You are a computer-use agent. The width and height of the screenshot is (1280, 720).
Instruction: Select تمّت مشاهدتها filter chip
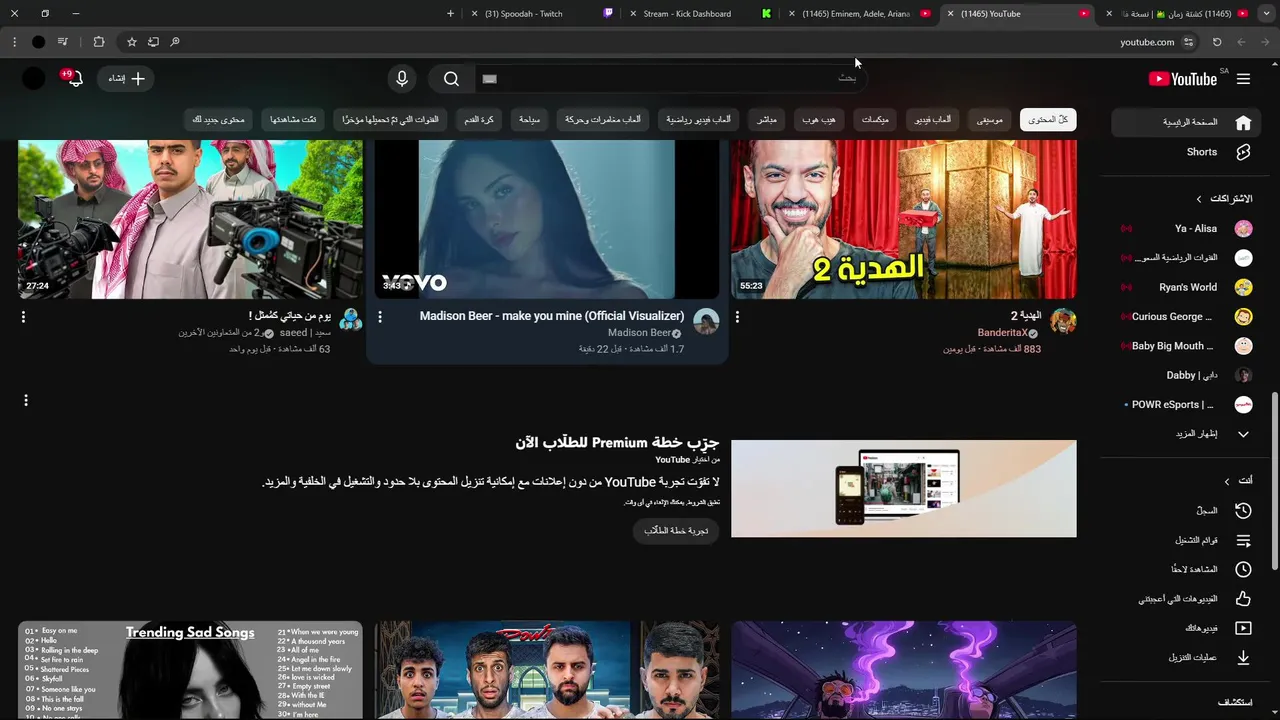pos(293,120)
